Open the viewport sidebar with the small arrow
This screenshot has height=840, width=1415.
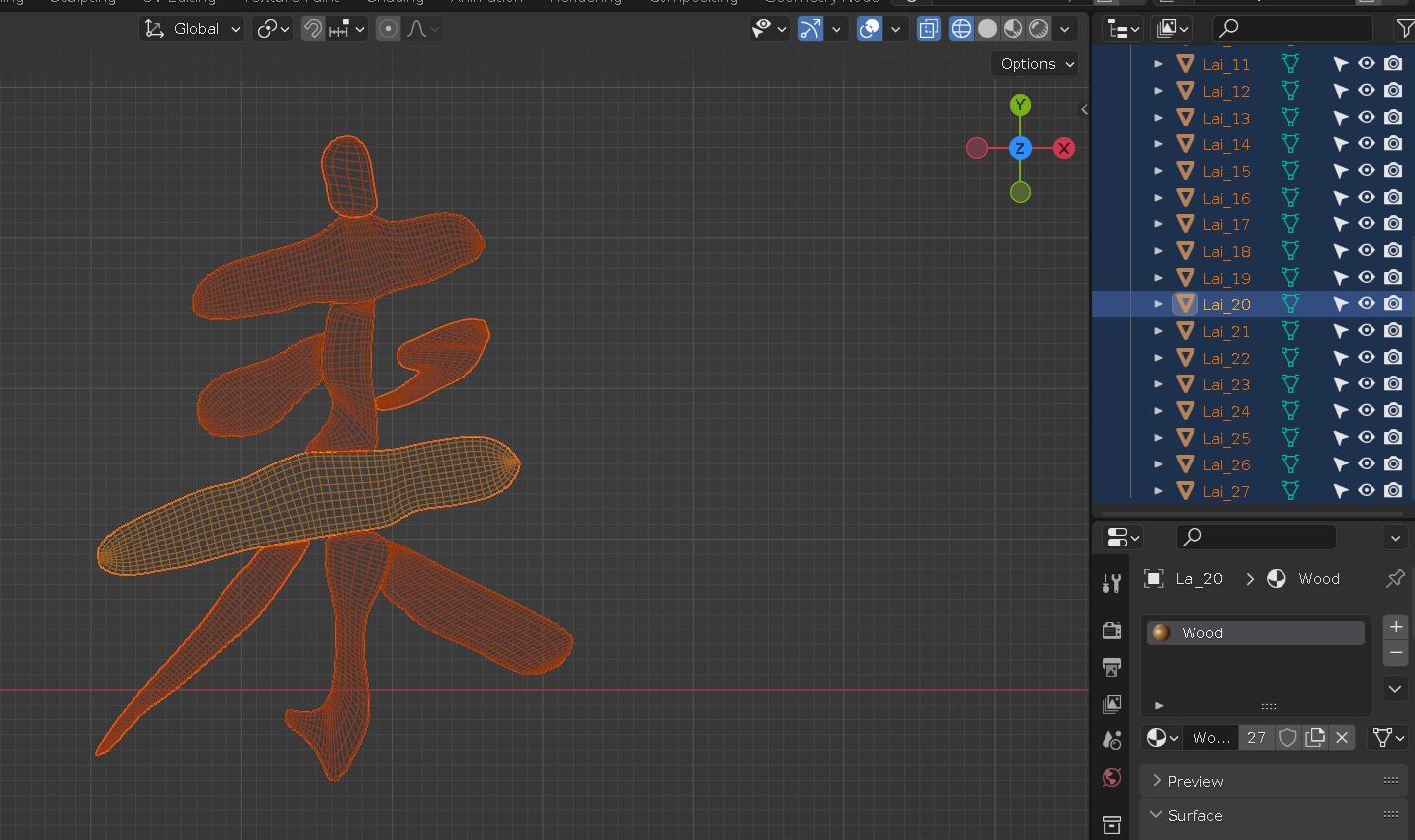point(1084,110)
